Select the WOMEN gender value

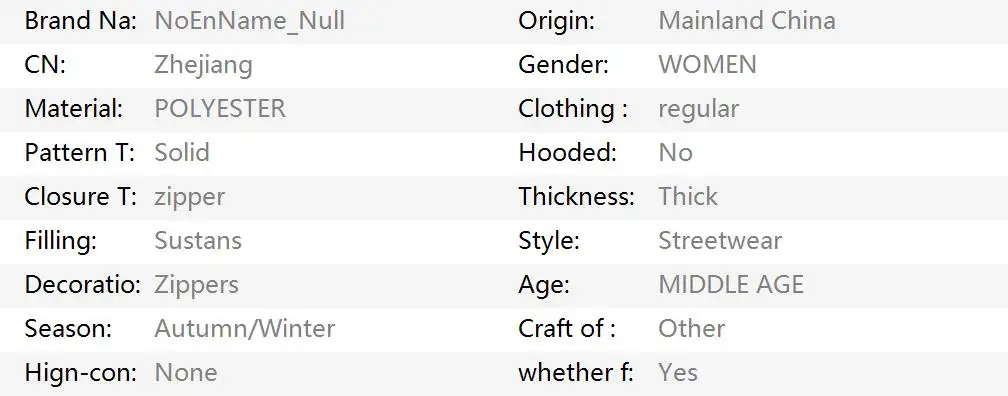click(708, 65)
